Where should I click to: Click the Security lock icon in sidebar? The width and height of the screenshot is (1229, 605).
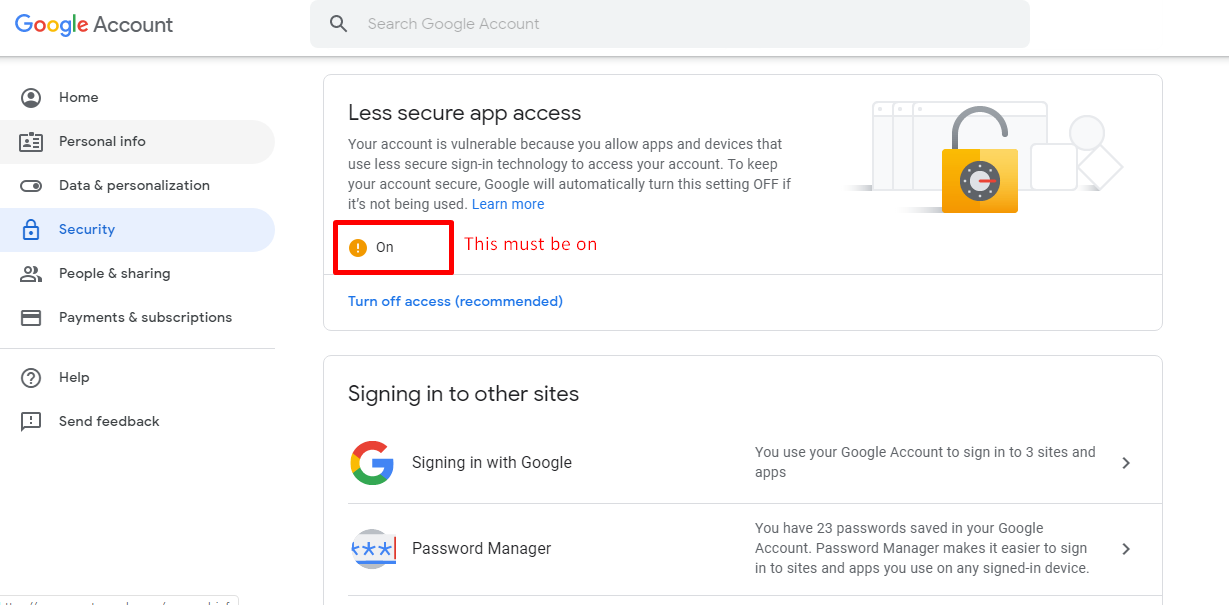click(31, 230)
